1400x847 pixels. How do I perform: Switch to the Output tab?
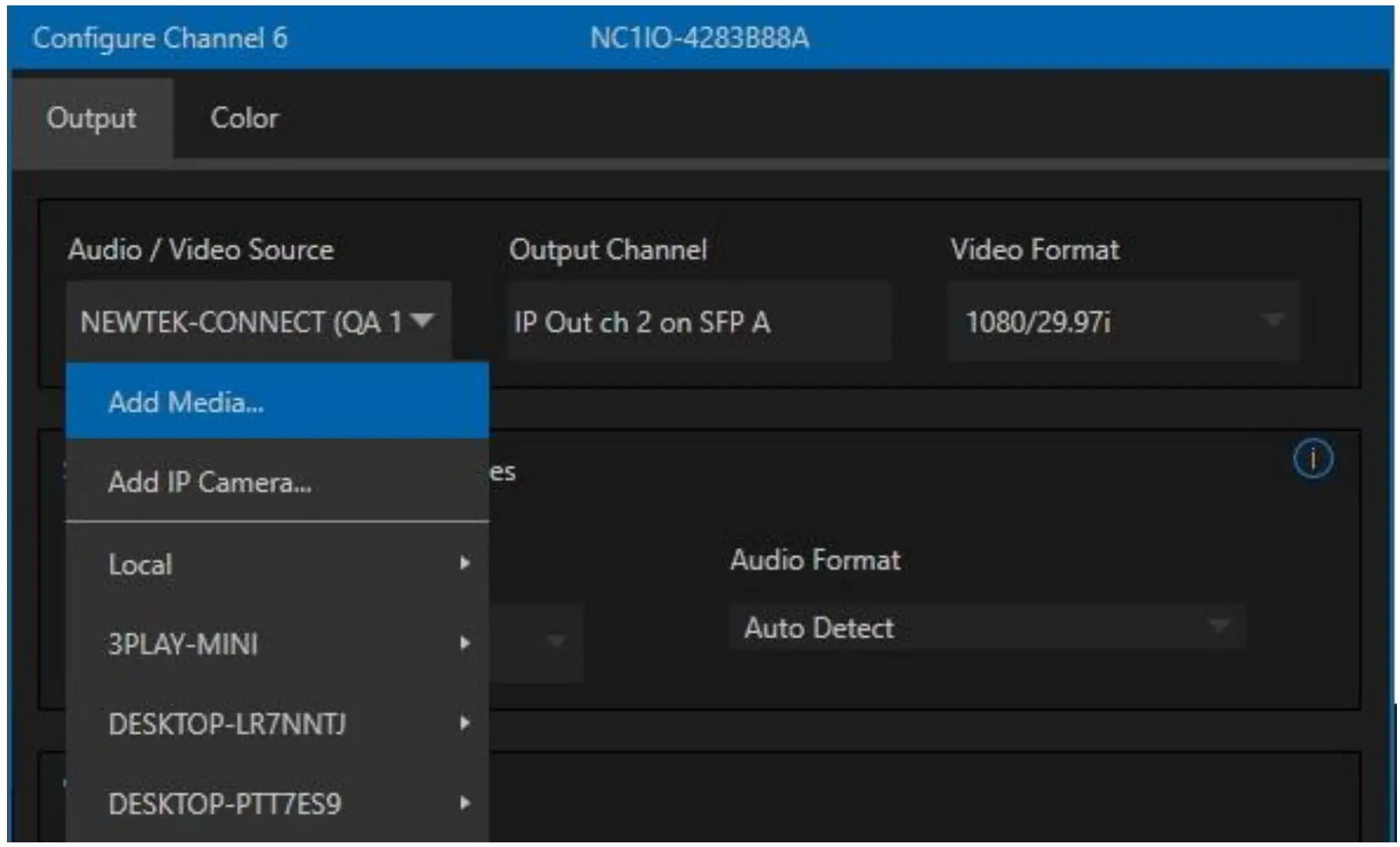click(x=91, y=117)
